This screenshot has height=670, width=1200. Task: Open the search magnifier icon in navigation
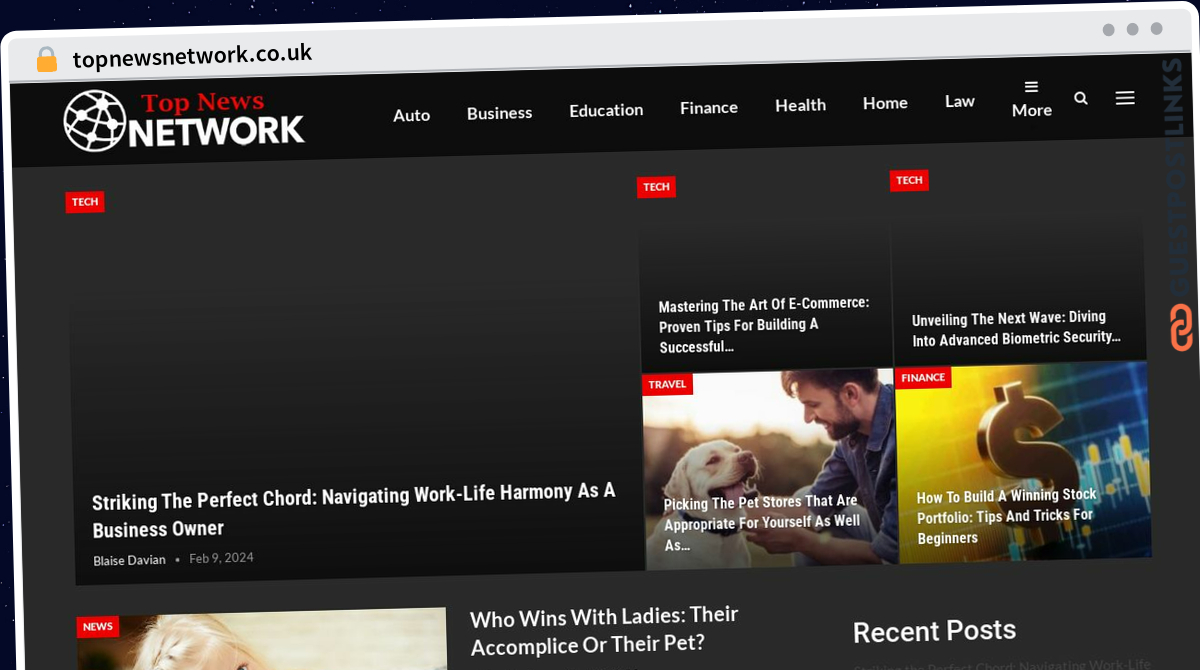point(1081,98)
